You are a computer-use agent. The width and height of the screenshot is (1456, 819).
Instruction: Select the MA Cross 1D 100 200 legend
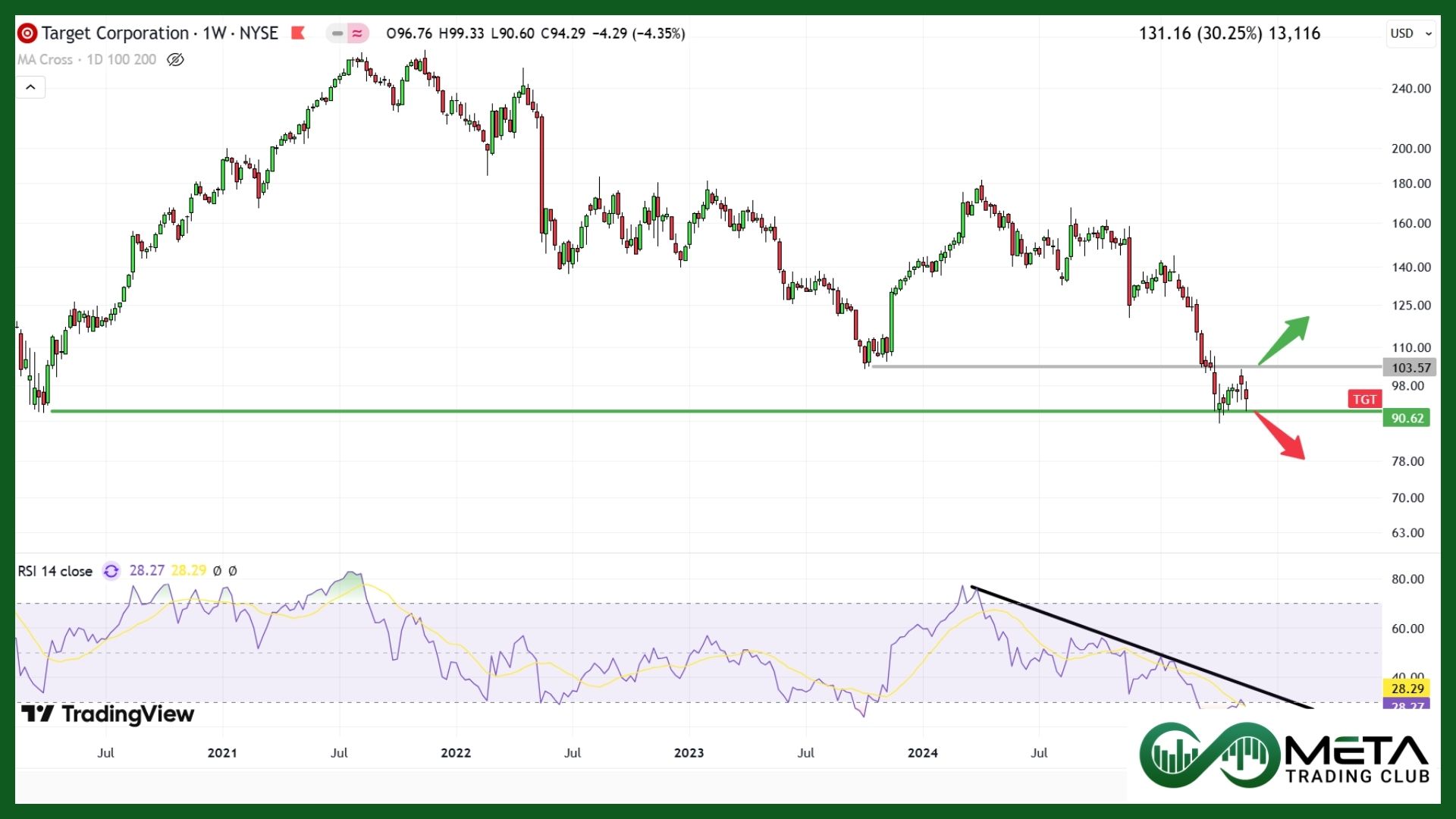(x=87, y=59)
